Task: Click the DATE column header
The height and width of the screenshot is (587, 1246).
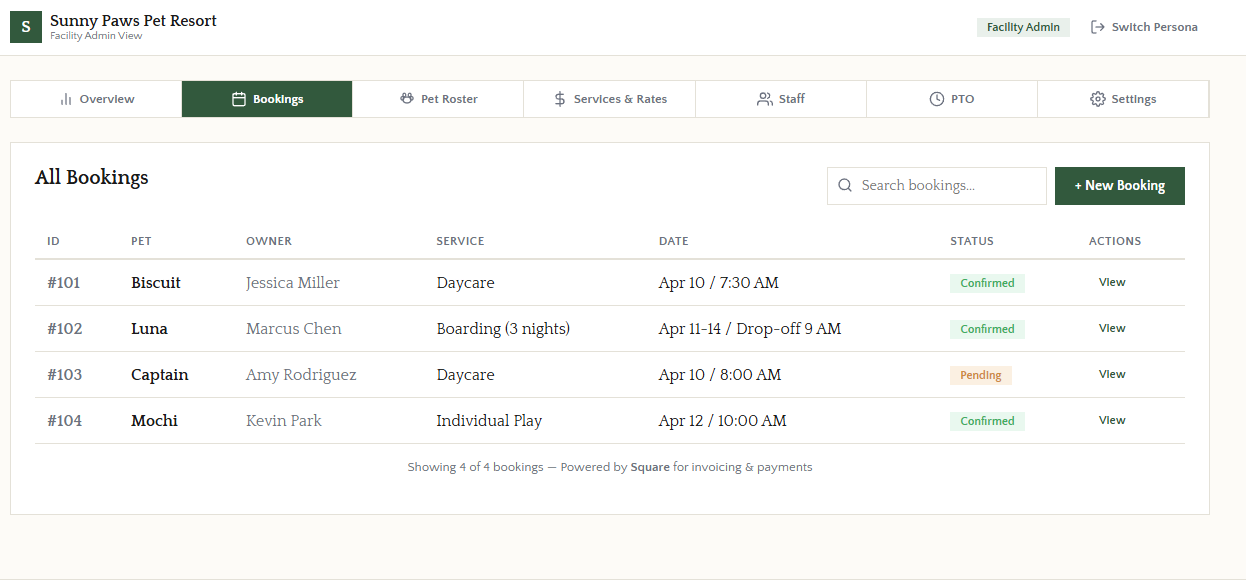Action: pyautogui.click(x=674, y=241)
